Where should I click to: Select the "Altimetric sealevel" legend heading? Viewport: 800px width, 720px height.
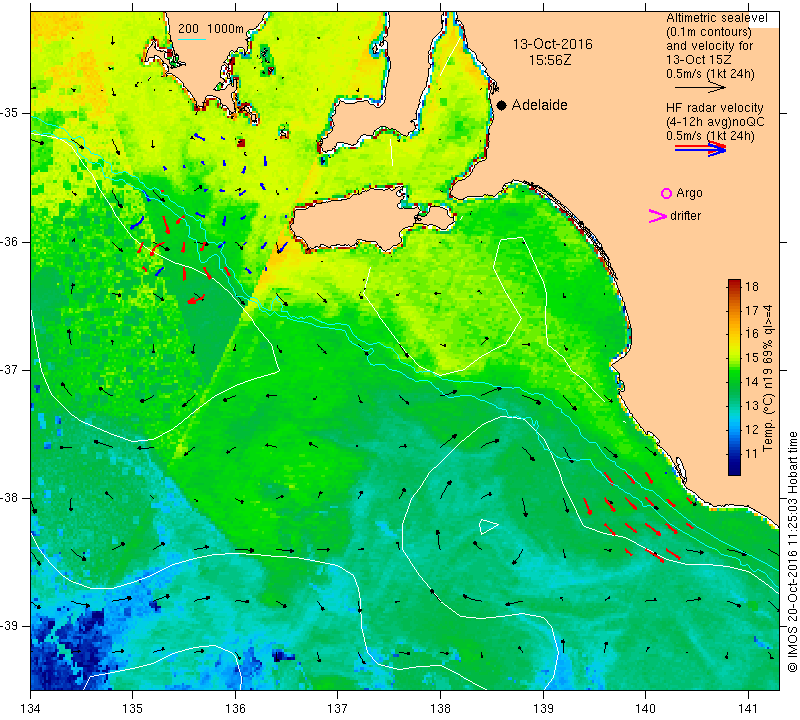click(716, 18)
